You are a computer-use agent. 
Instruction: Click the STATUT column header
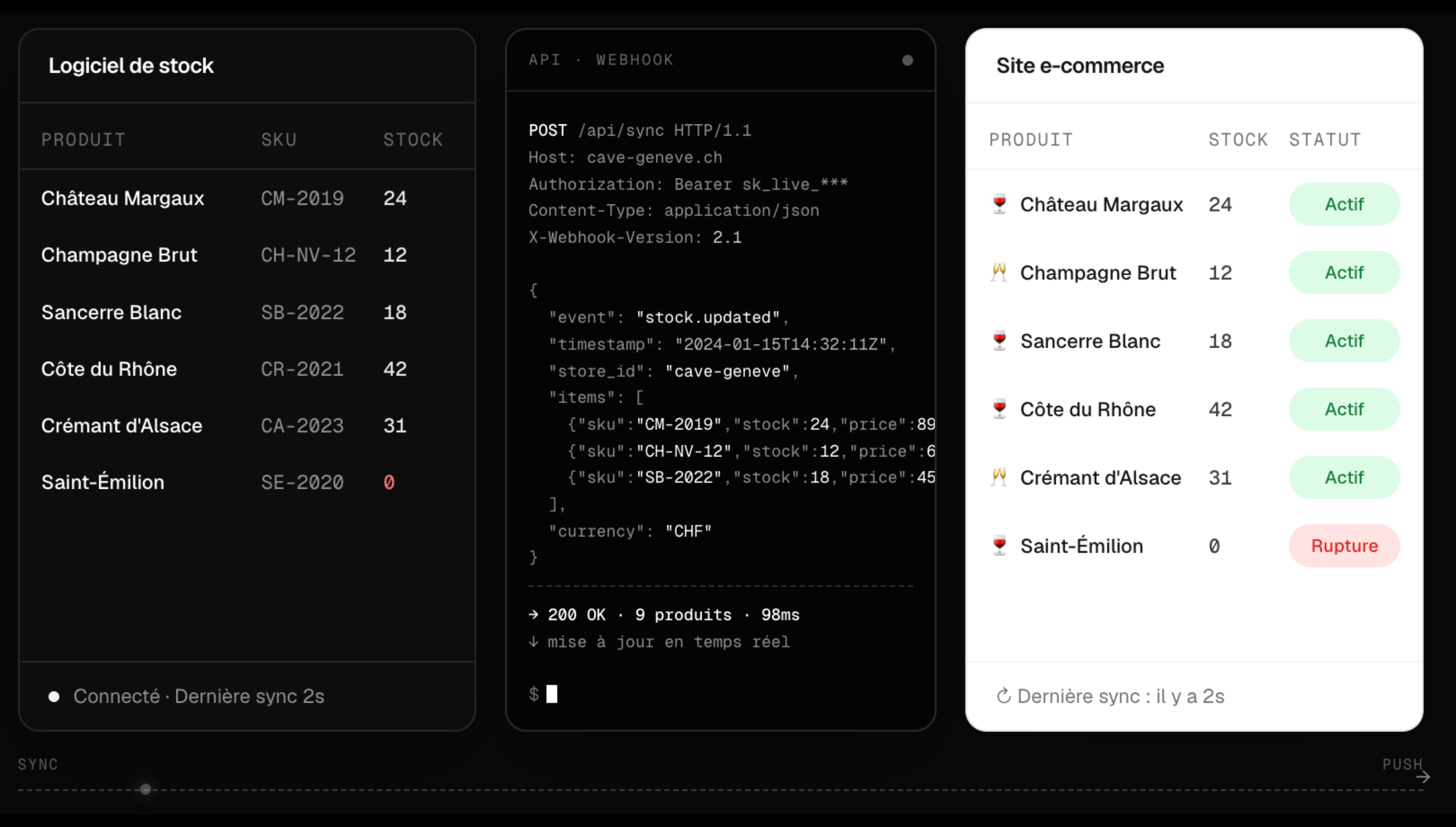click(1325, 140)
